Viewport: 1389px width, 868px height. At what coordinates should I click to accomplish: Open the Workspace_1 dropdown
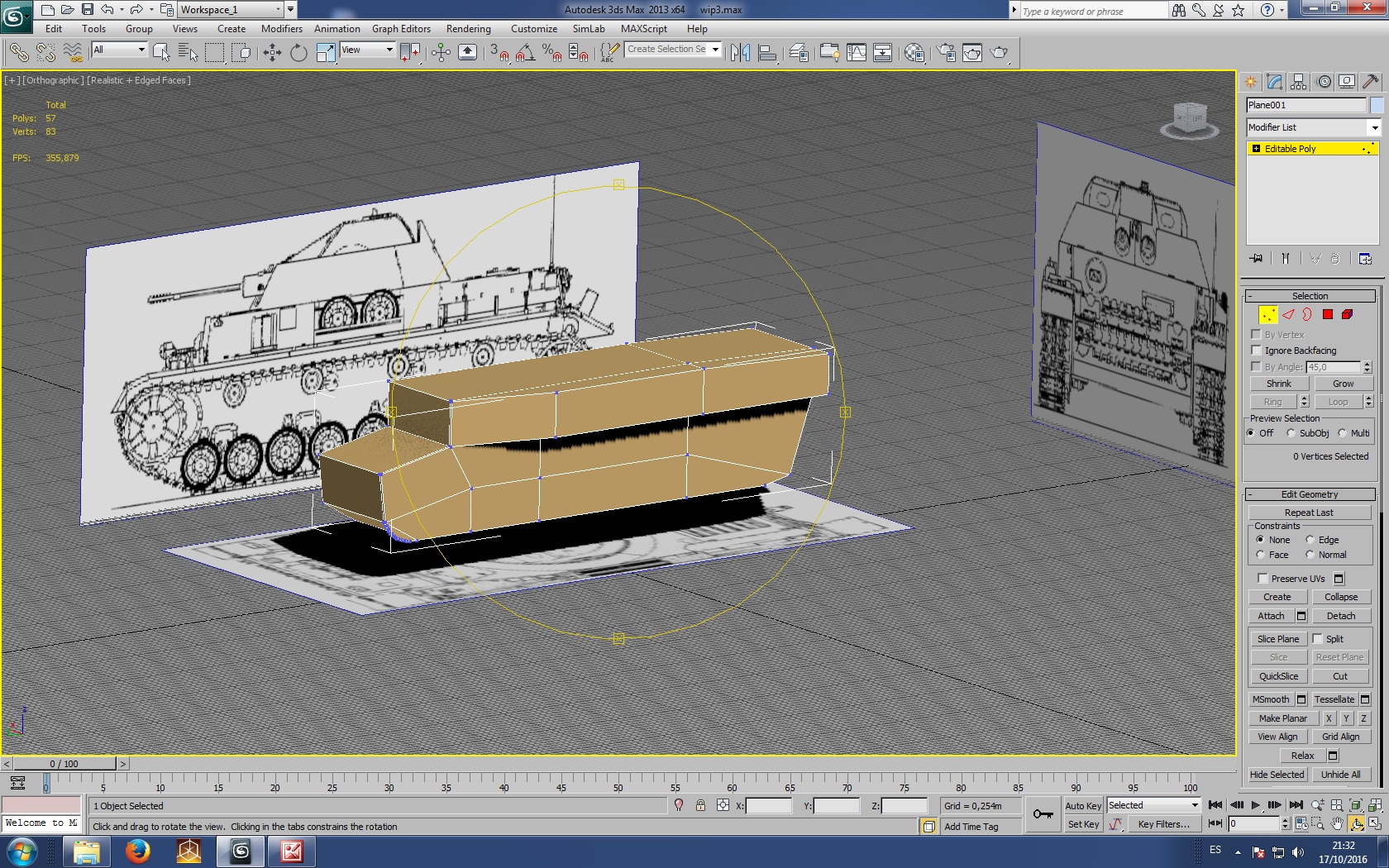[278, 10]
